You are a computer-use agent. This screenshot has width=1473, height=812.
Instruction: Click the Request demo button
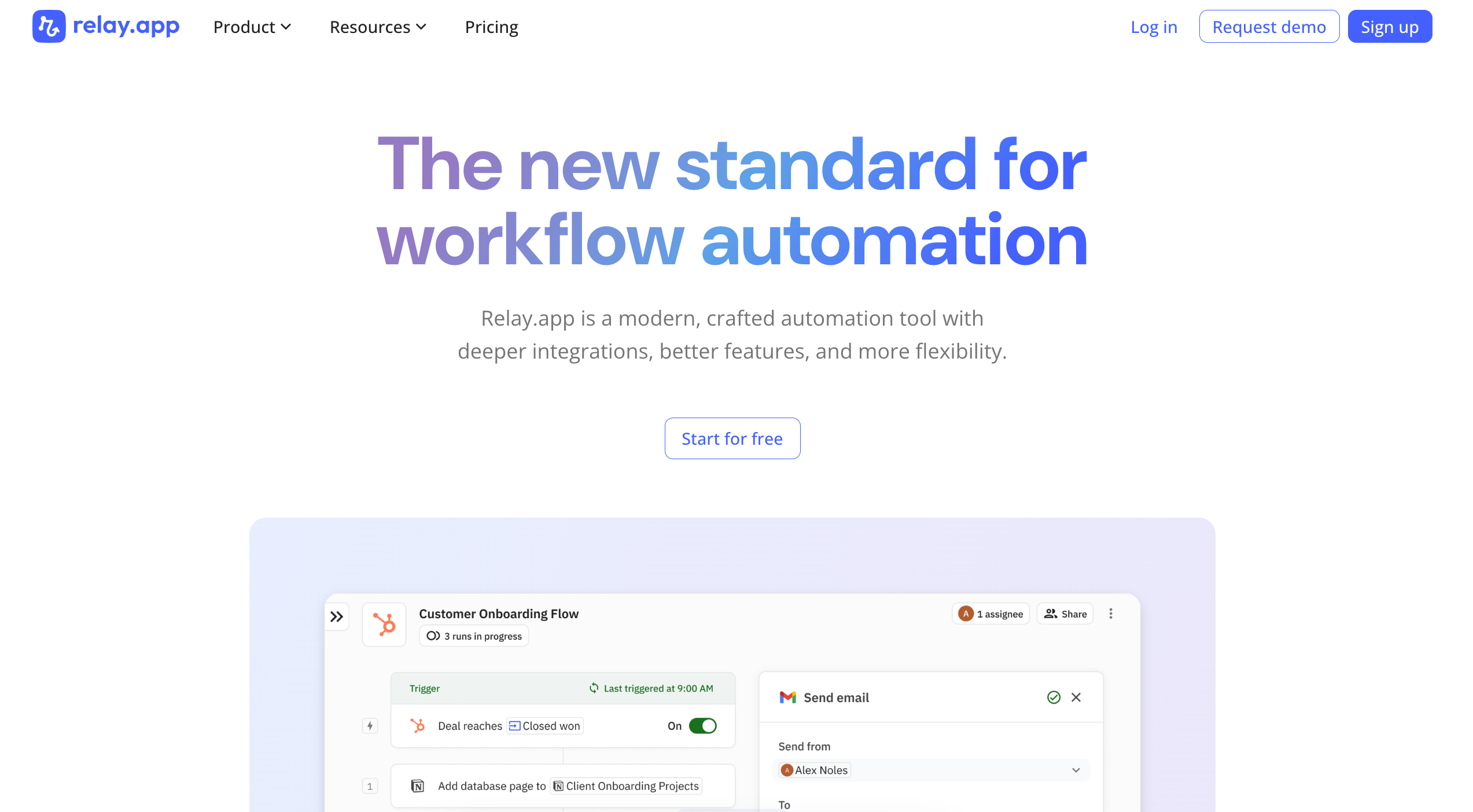point(1269,27)
